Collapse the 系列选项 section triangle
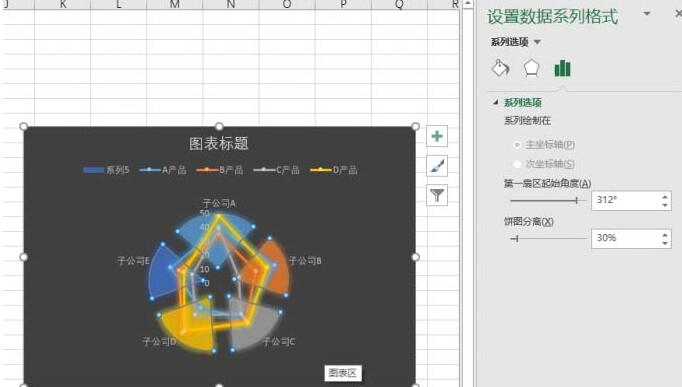The height and width of the screenshot is (387, 682). point(495,102)
